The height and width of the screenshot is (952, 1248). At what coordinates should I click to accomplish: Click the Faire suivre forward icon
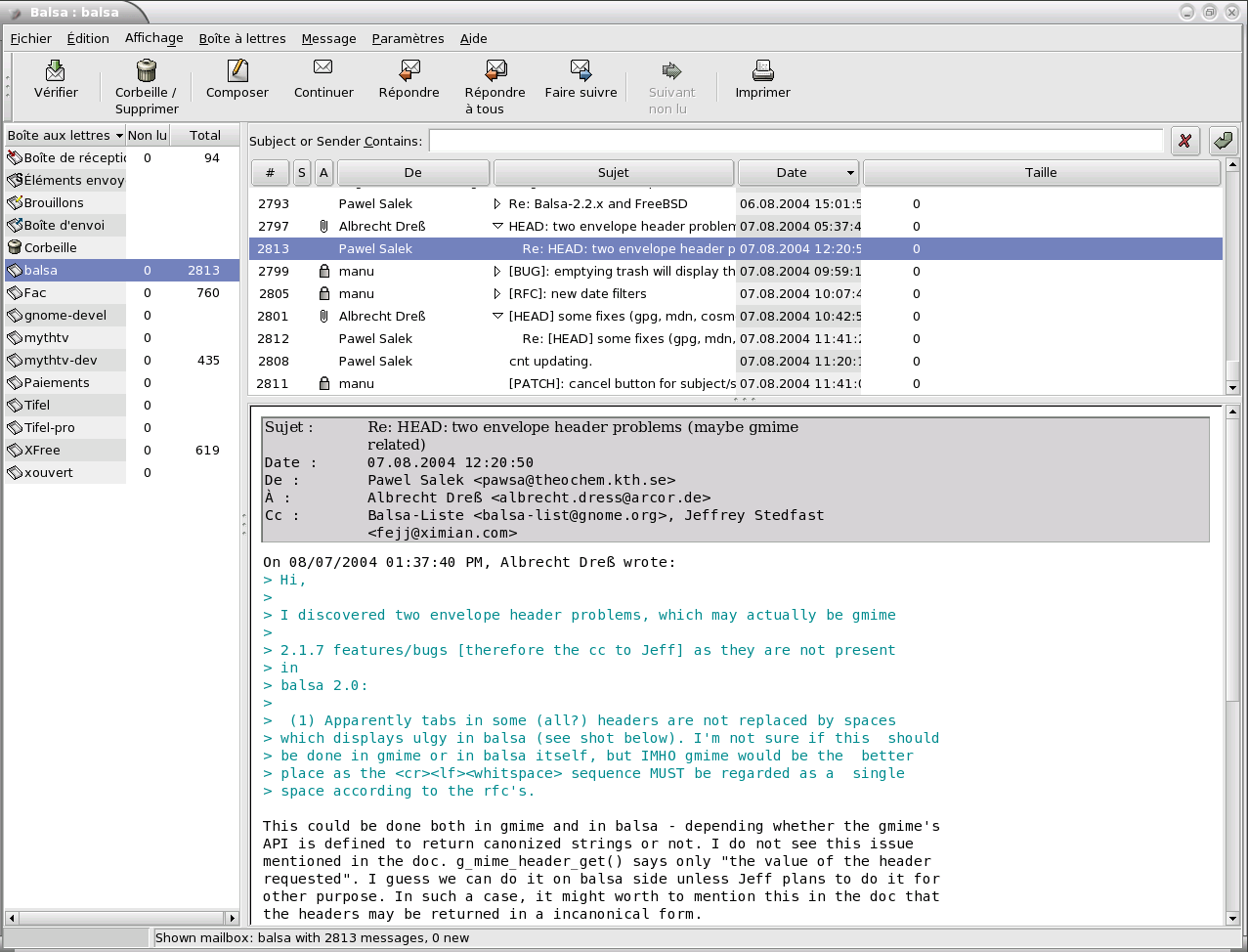581,70
